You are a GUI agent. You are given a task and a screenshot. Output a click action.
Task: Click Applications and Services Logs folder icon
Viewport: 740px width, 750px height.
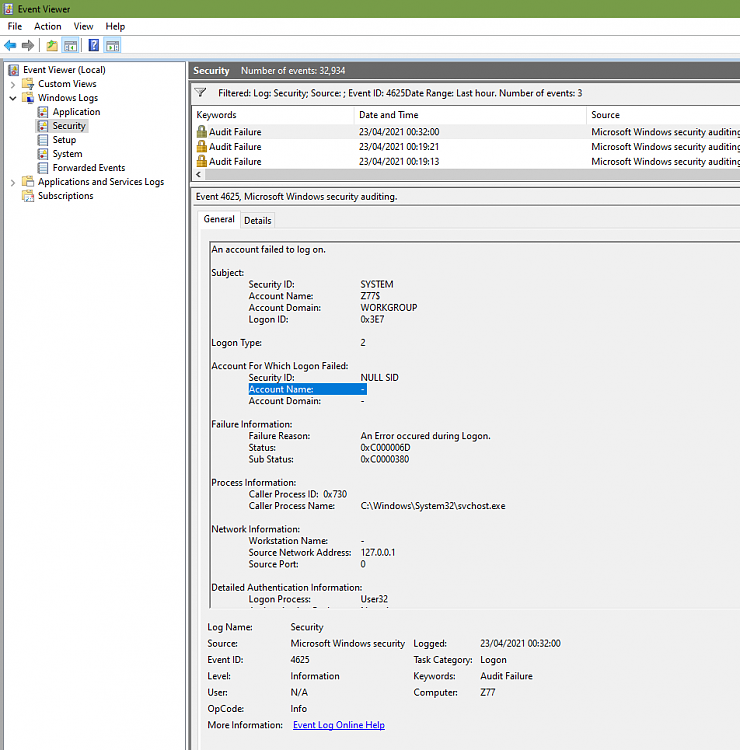point(28,182)
